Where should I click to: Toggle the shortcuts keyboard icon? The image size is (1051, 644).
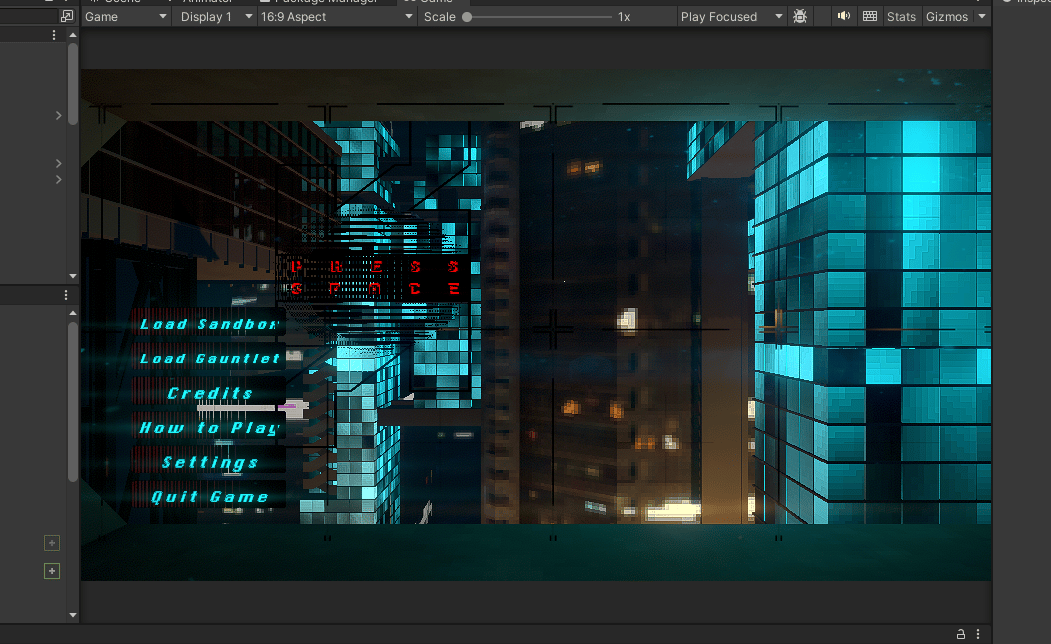869,16
